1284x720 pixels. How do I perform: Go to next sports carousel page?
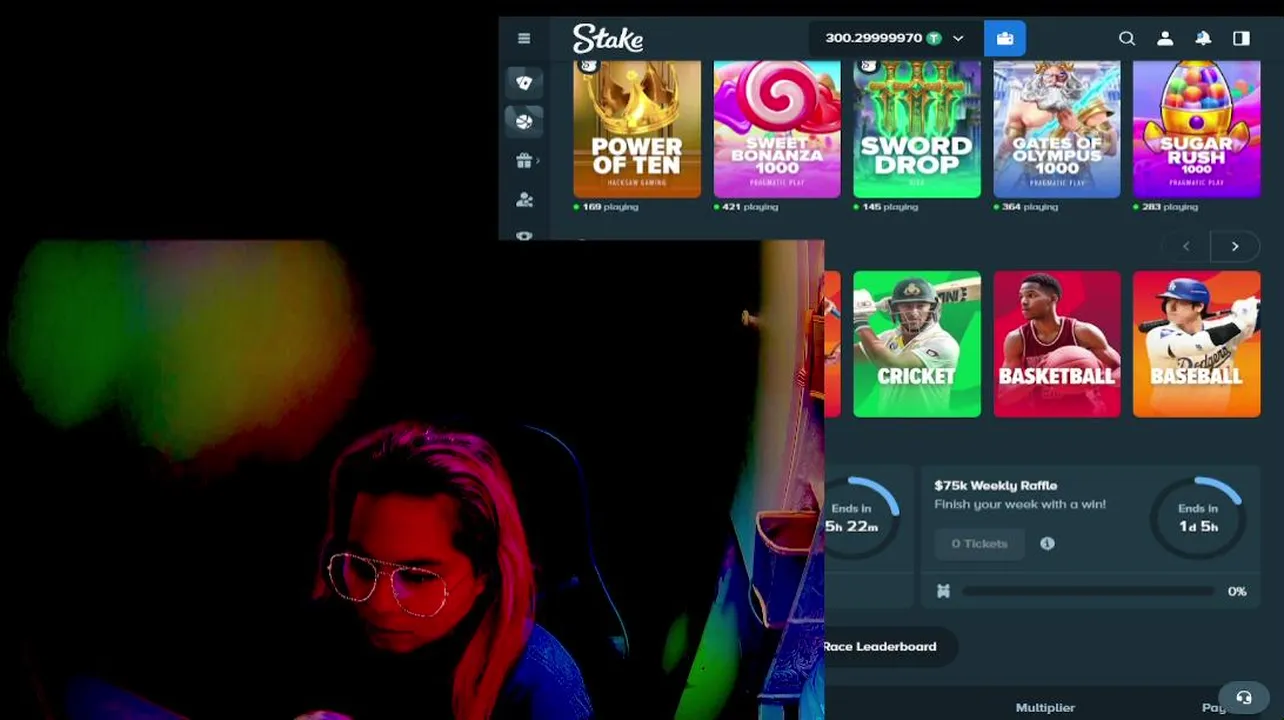[1235, 246]
